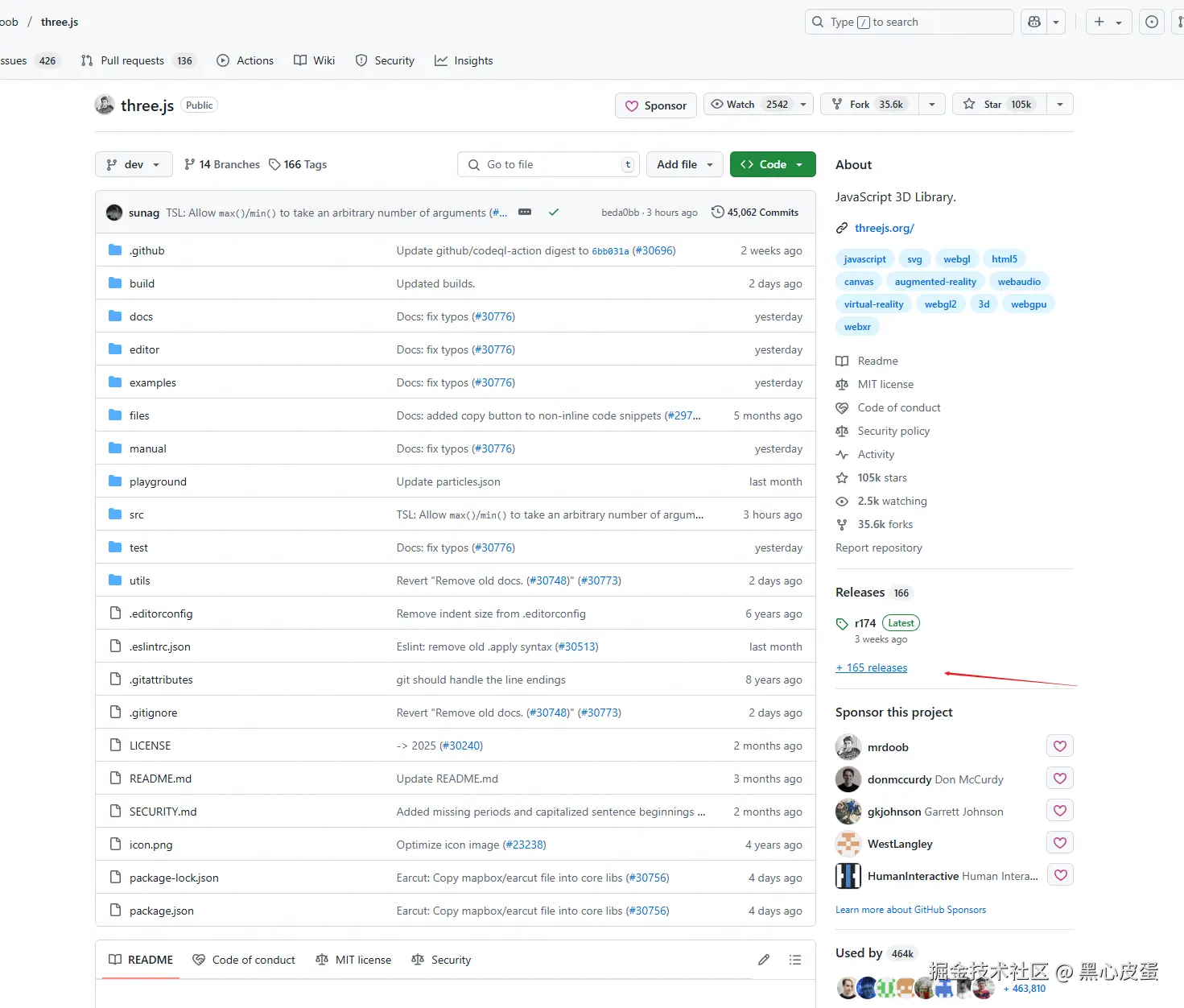1184x1008 pixels.
Task: Click the LICENSE file icon
Action: point(115,746)
